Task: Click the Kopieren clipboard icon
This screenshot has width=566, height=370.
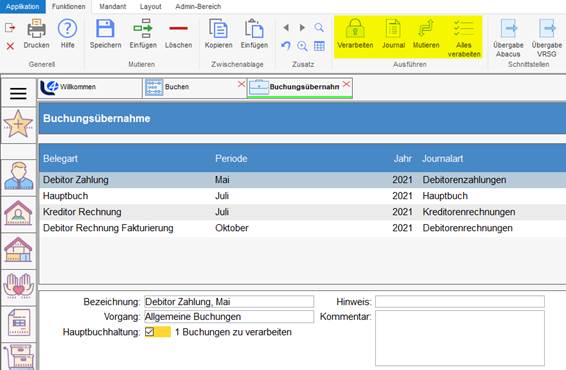Action: coord(219,29)
